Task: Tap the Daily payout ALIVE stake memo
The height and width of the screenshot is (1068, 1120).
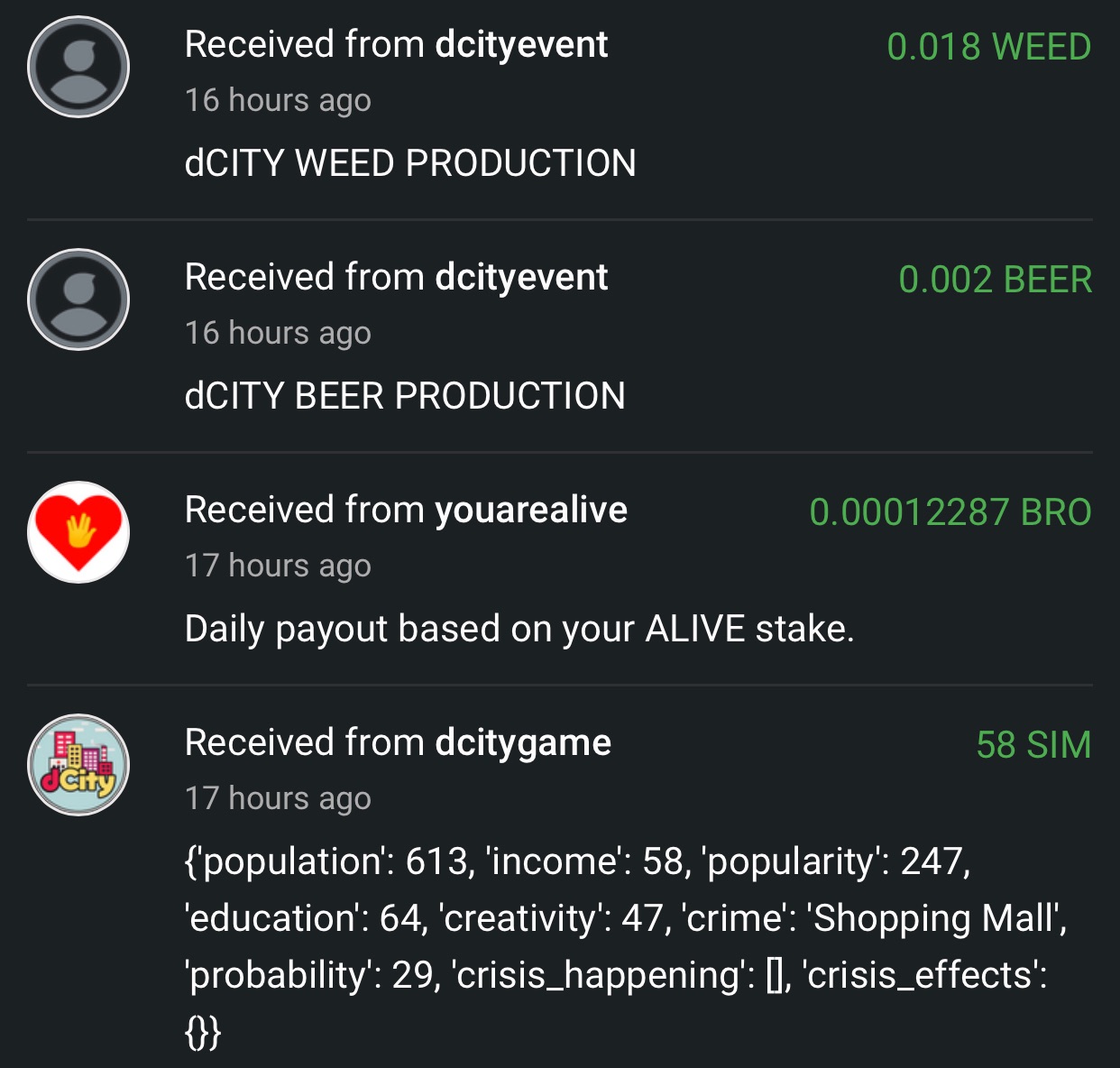Action: click(519, 630)
